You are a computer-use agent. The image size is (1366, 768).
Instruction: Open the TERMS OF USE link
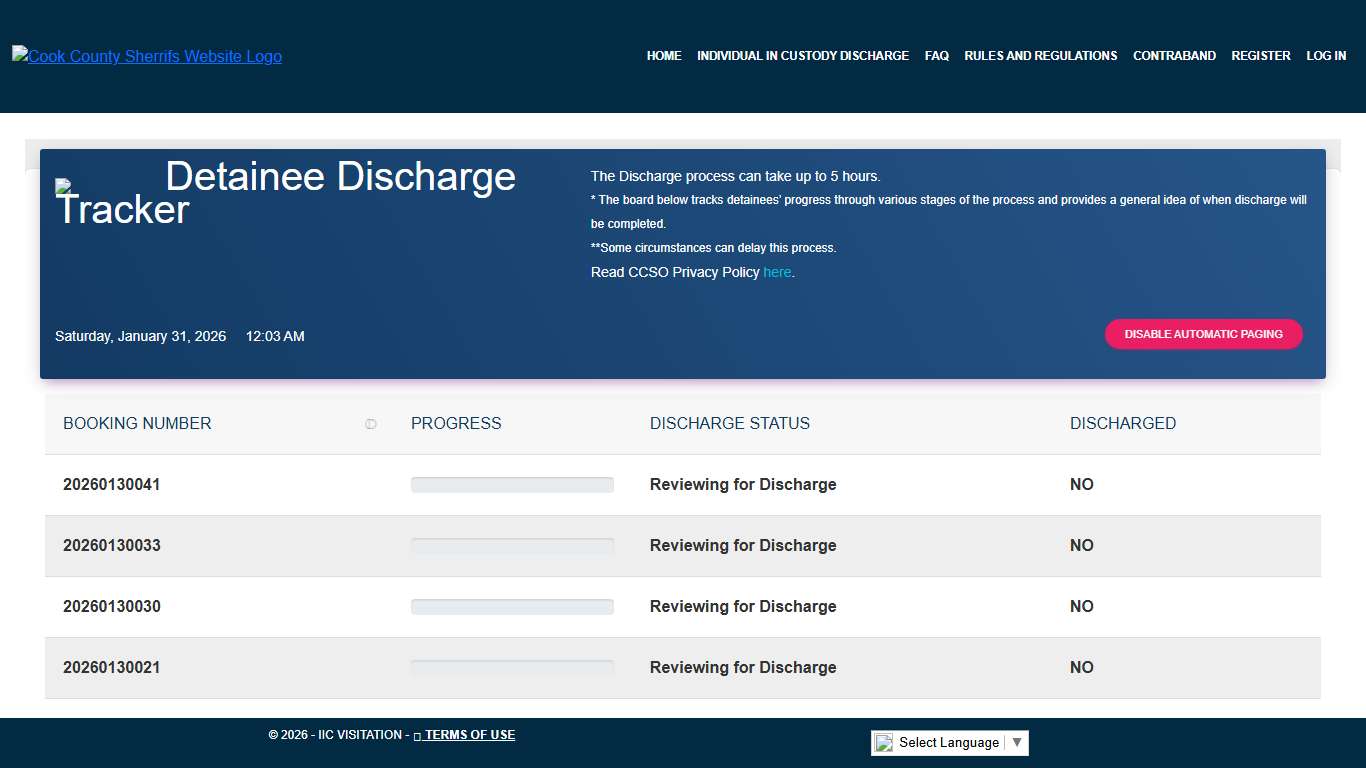pos(470,735)
